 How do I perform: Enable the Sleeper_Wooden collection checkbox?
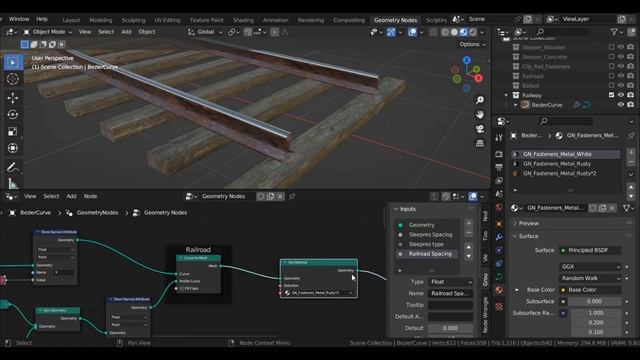pos(611,47)
